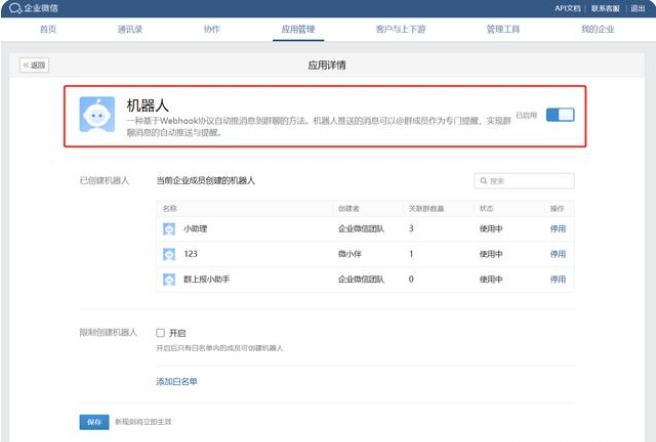Click the 小助理 robot icon
Screen dimensions: 656x442
coord(169,229)
